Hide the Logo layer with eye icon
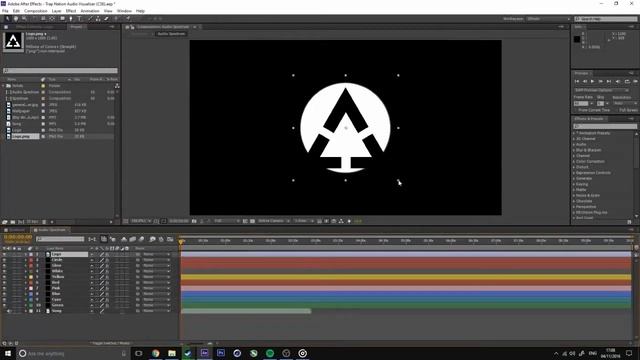The image size is (640, 360). point(4,254)
